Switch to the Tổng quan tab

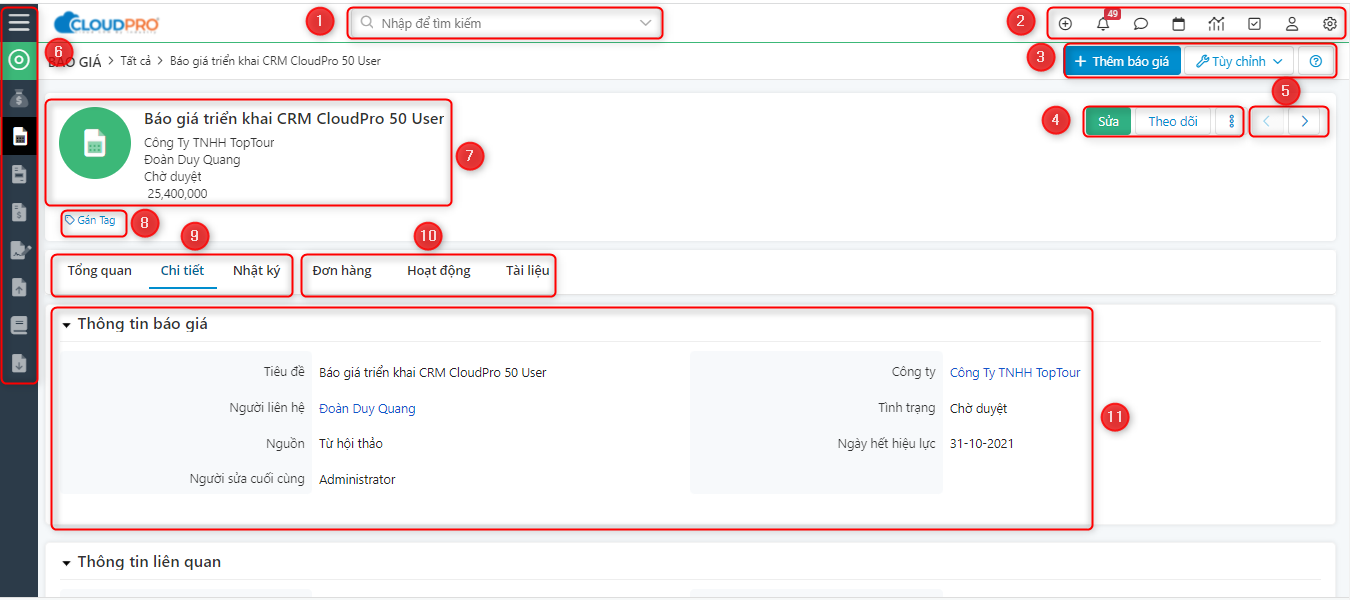(x=100, y=271)
